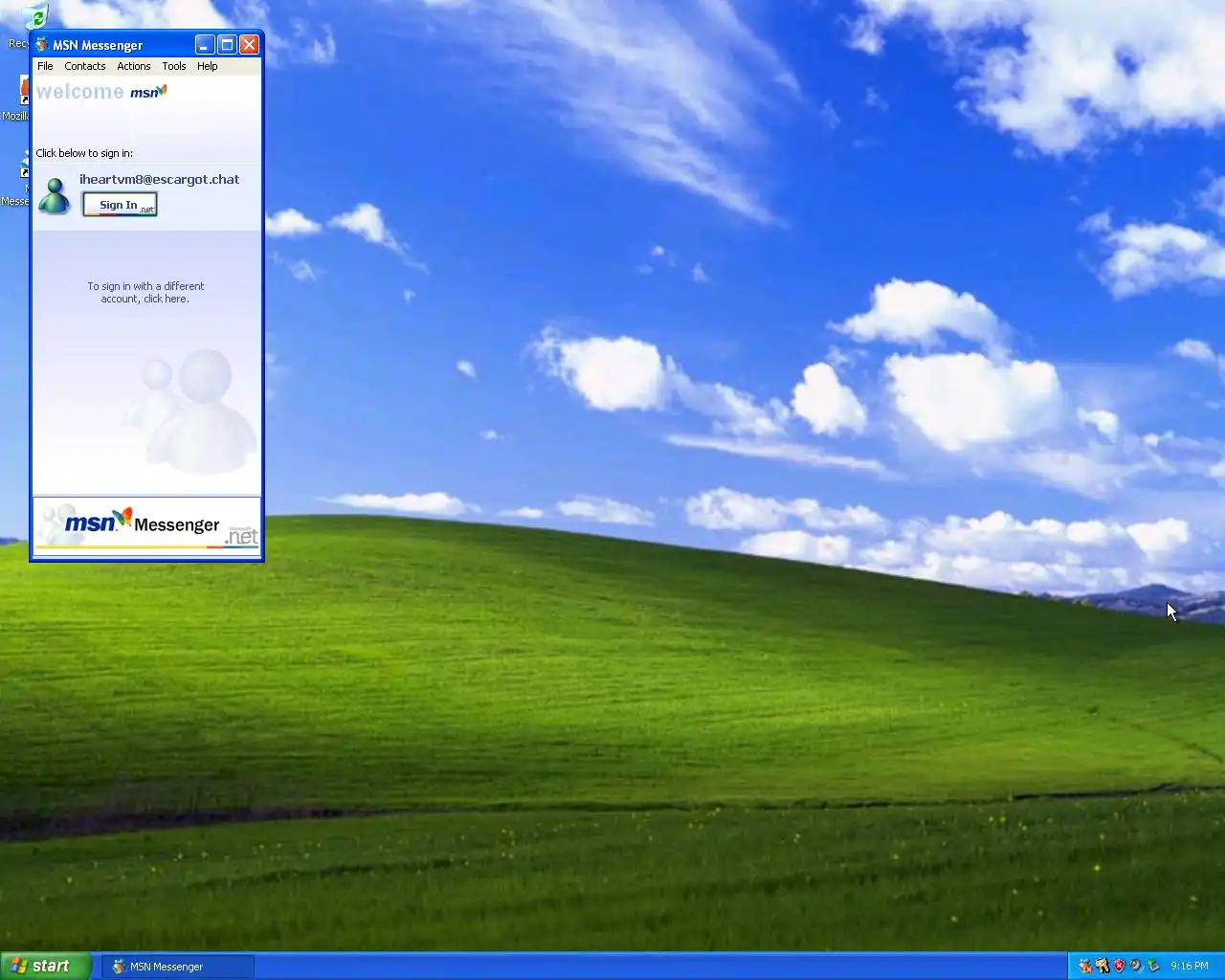This screenshot has height=980, width=1225.
Task: Click the 9:16 PM system clock
Action: (x=1190, y=966)
